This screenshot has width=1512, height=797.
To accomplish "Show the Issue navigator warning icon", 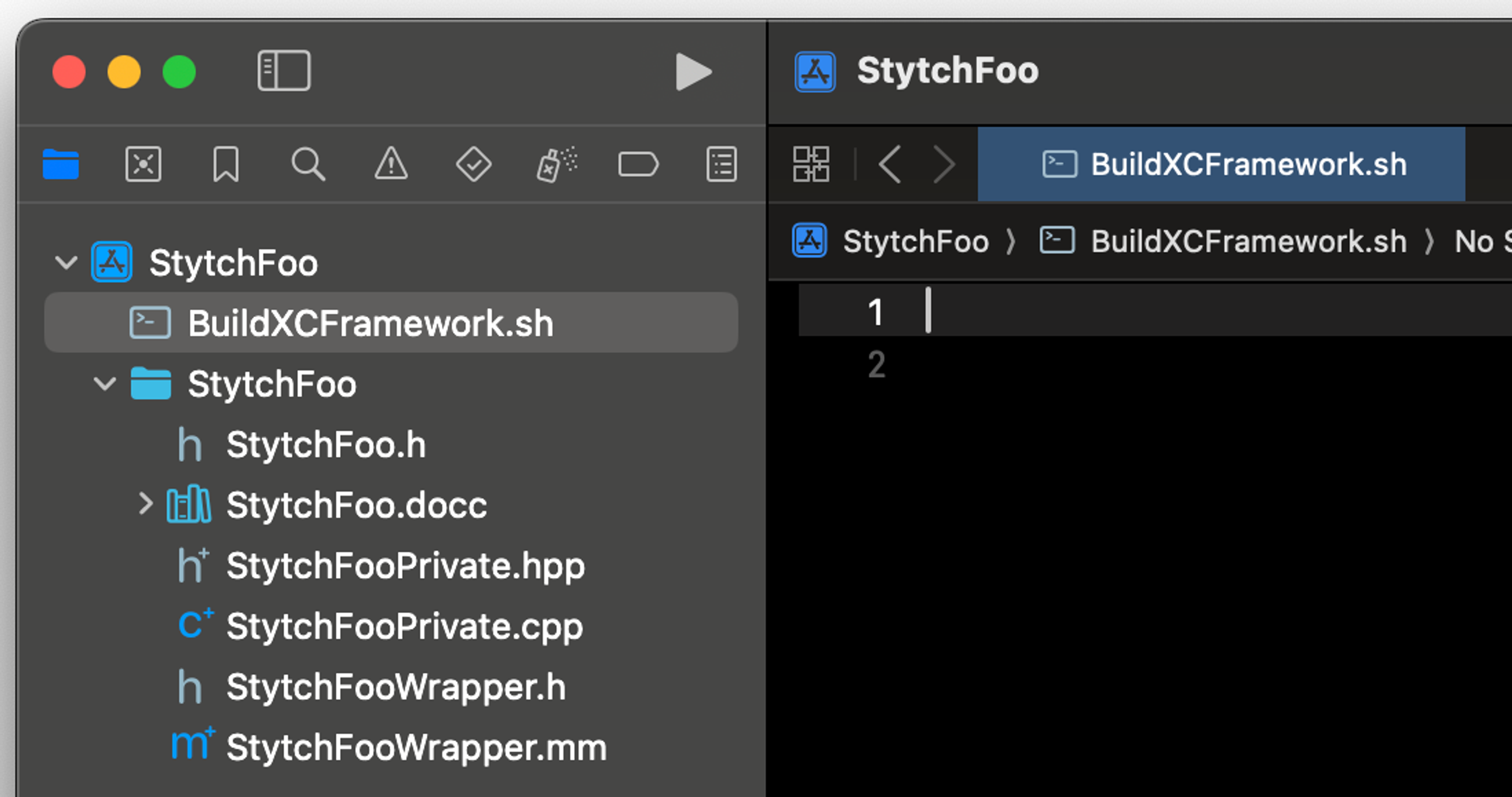I will pyautogui.click(x=391, y=165).
